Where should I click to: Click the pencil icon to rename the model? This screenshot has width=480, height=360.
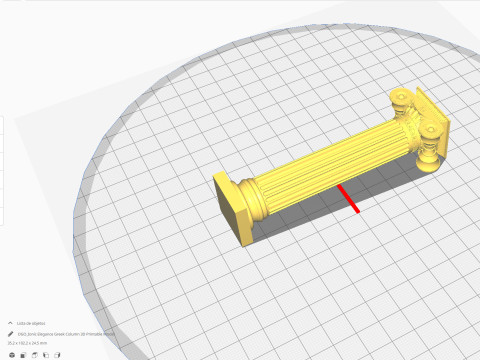click(x=10, y=334)
